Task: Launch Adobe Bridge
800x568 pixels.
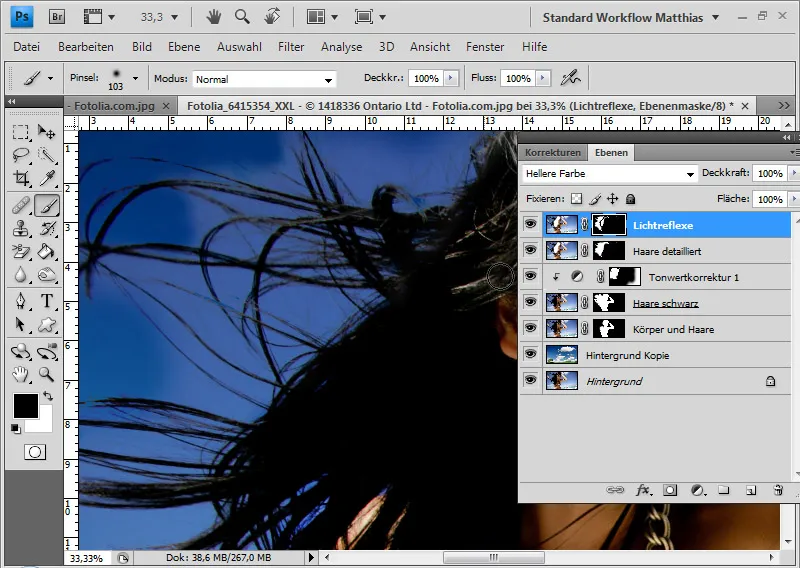Action: coord(57,17)
